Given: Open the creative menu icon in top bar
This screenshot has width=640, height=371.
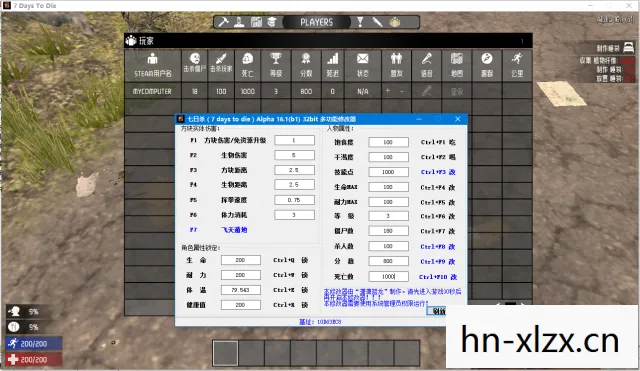Looking at the screenshot, I should coord(394,22).
